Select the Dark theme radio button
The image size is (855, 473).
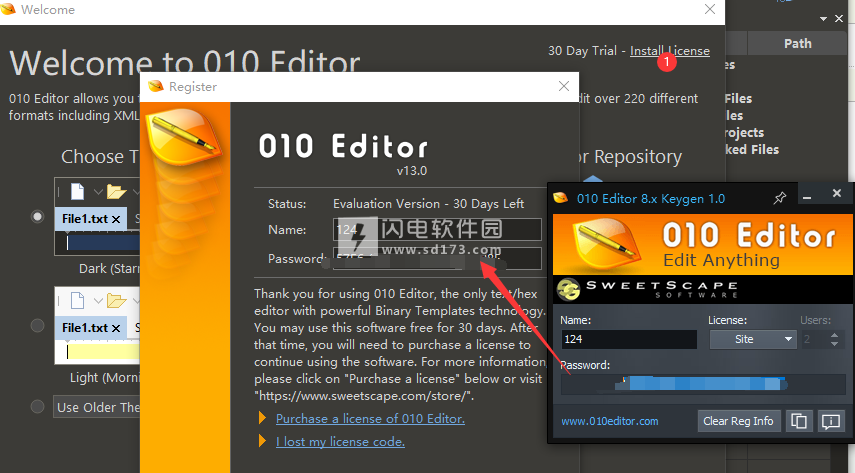pos(37,217)
